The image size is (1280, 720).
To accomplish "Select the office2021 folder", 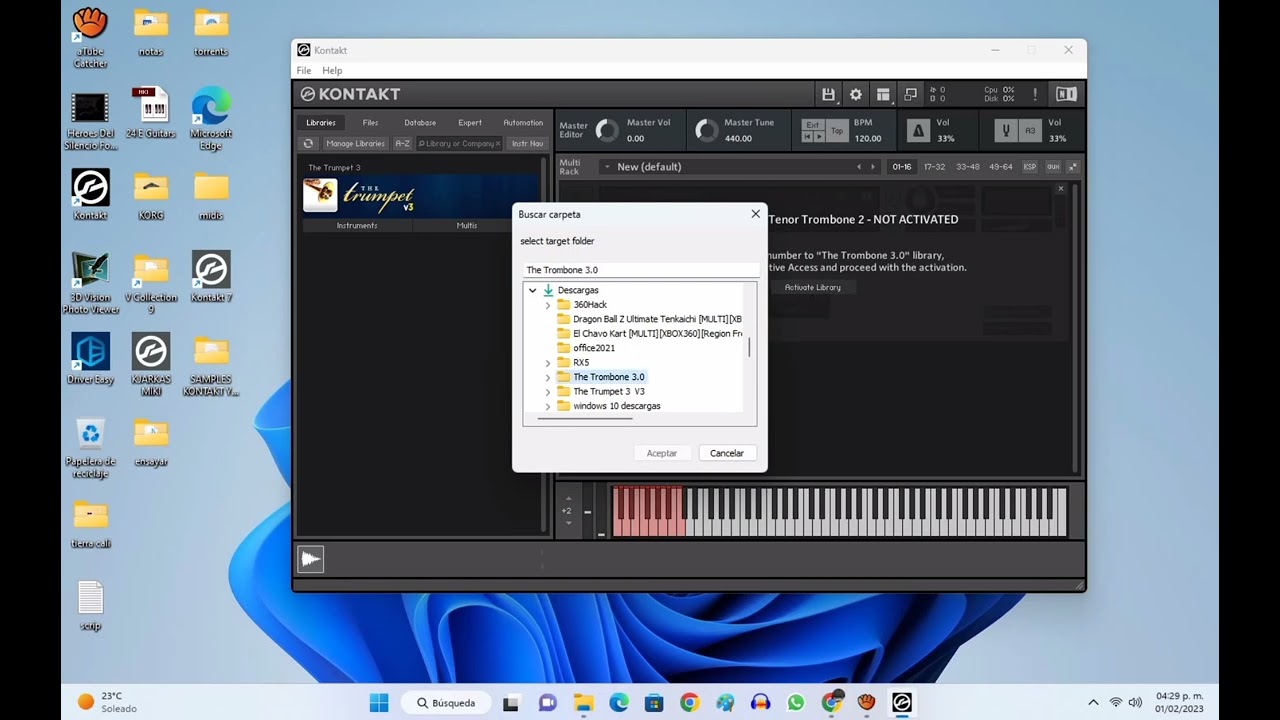I will [x=594, y=348].
